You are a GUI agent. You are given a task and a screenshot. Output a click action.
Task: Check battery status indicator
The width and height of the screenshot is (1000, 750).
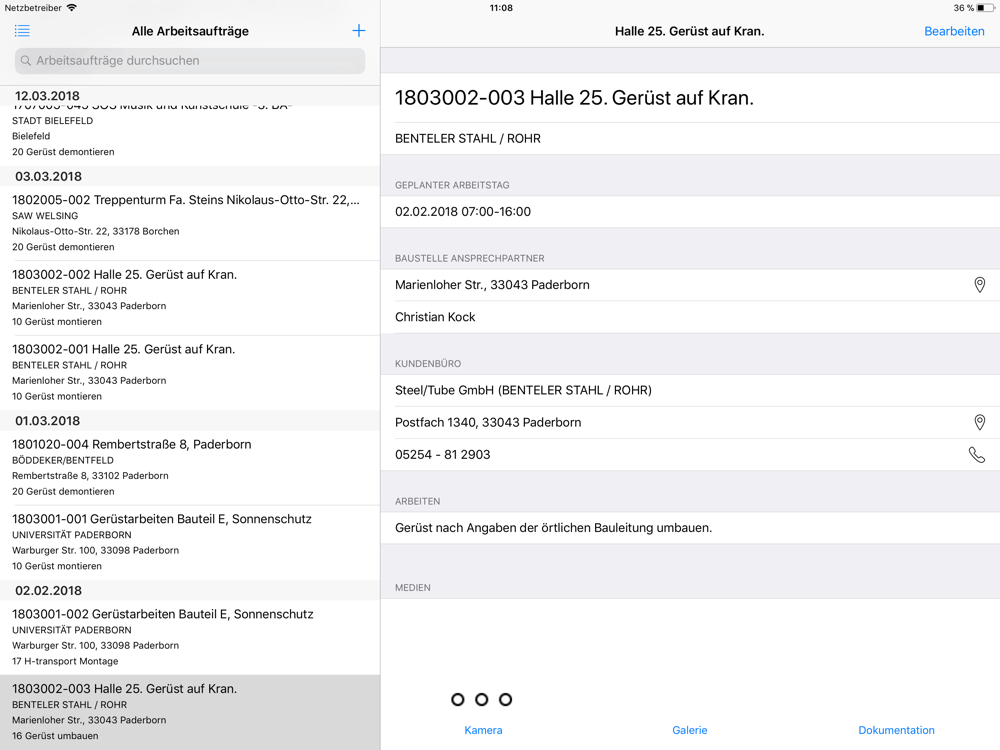click(984, 8)
